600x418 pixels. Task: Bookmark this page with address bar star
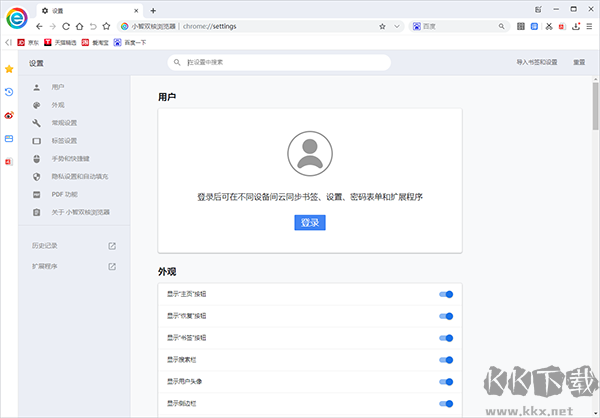click(x=382, y=26)
